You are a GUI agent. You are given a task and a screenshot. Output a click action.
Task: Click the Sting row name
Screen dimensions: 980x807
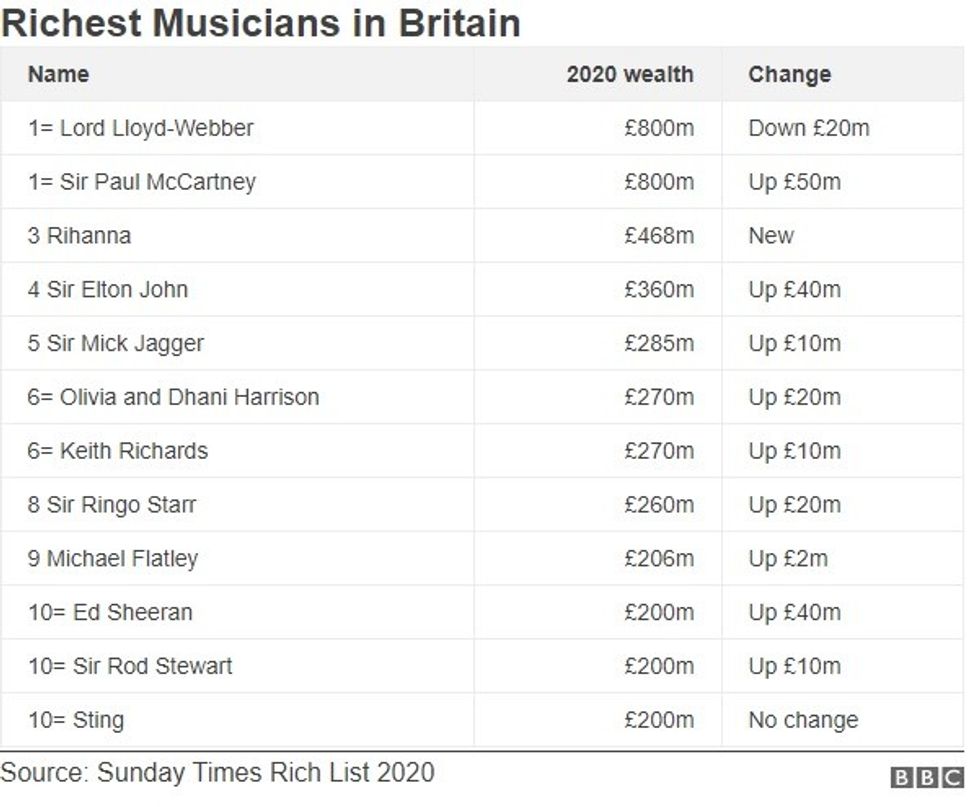(76, 720)
